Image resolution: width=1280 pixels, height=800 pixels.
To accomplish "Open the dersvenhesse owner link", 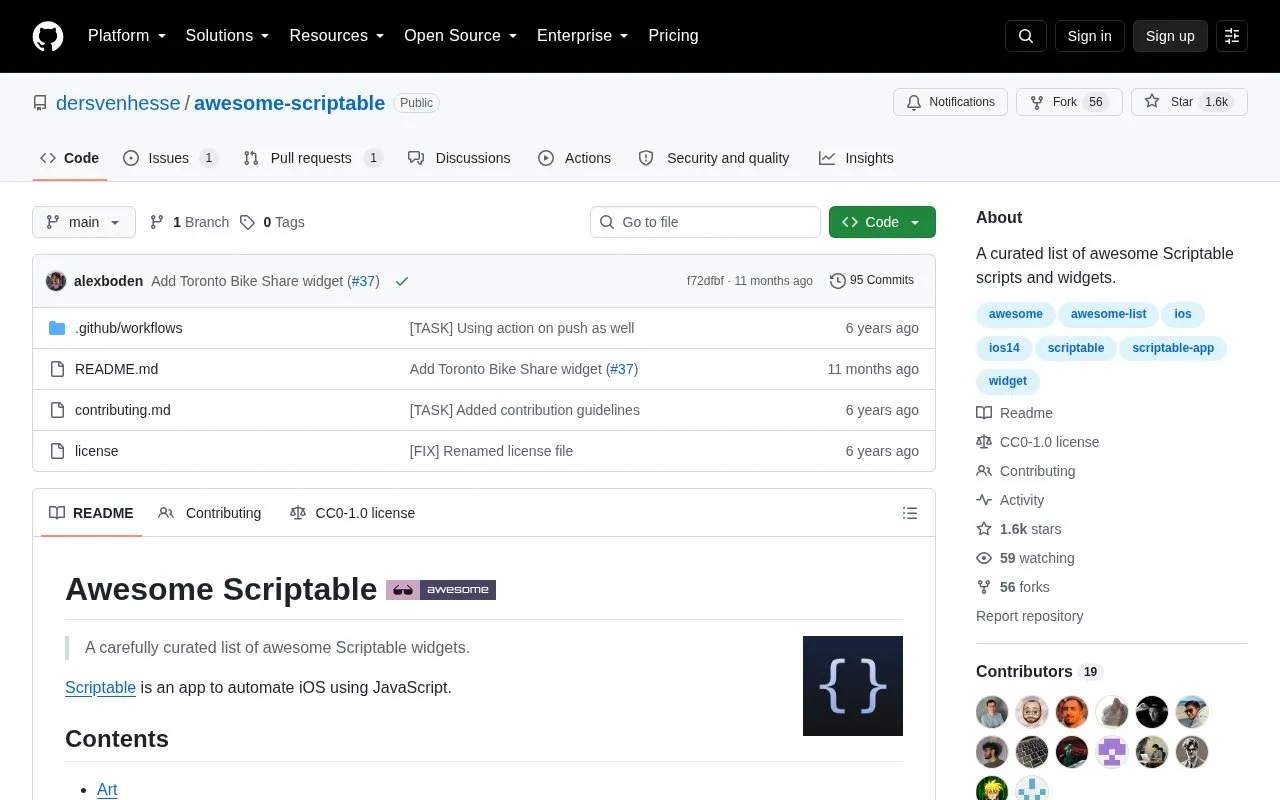I will point(118,103).
